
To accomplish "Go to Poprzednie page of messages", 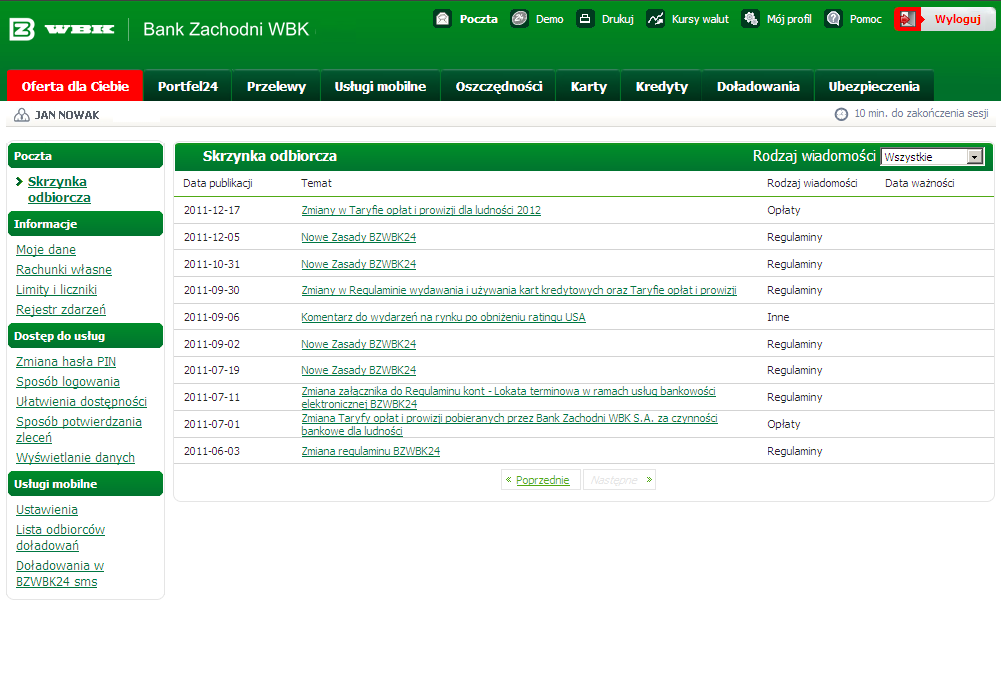I will point(540,480).
